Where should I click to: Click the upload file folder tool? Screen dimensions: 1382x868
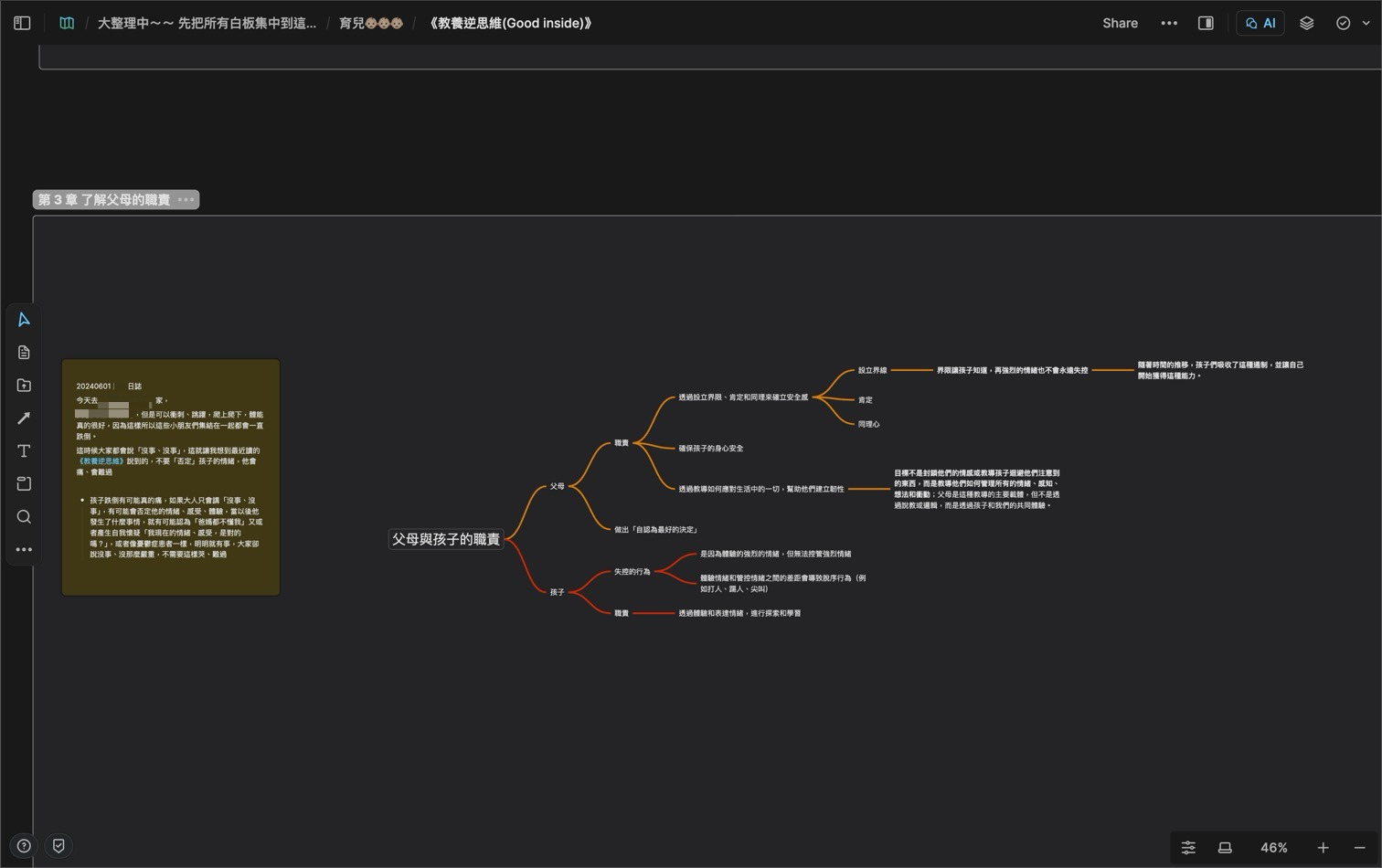(x=24, y=386)
